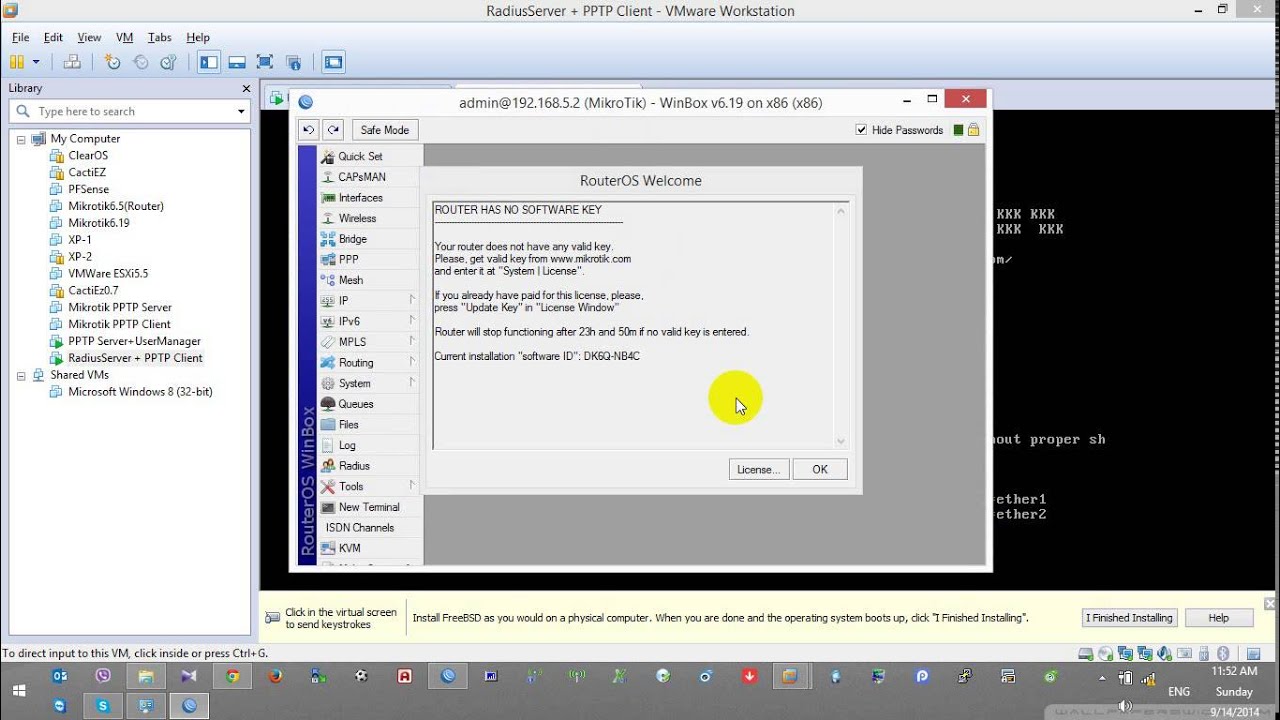Screen dimensions: 1280x720
Task: Select the PFSense virtual machine
Action: (88, 189)
